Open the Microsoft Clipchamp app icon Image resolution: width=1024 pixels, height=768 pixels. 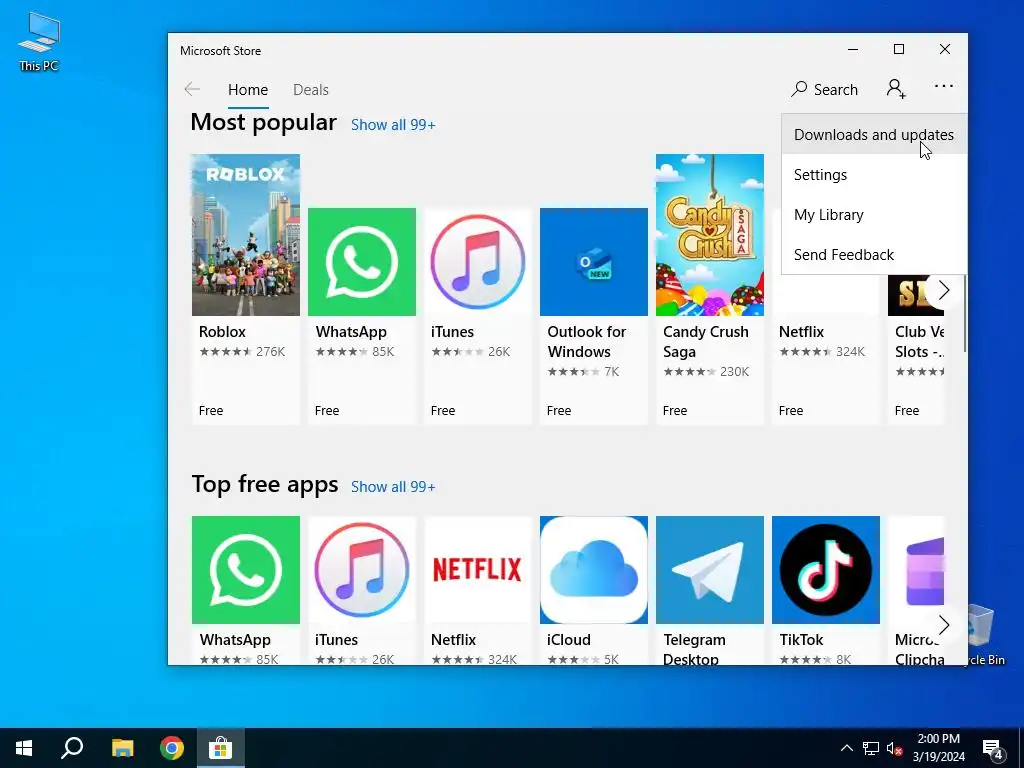tap(916, 570)
